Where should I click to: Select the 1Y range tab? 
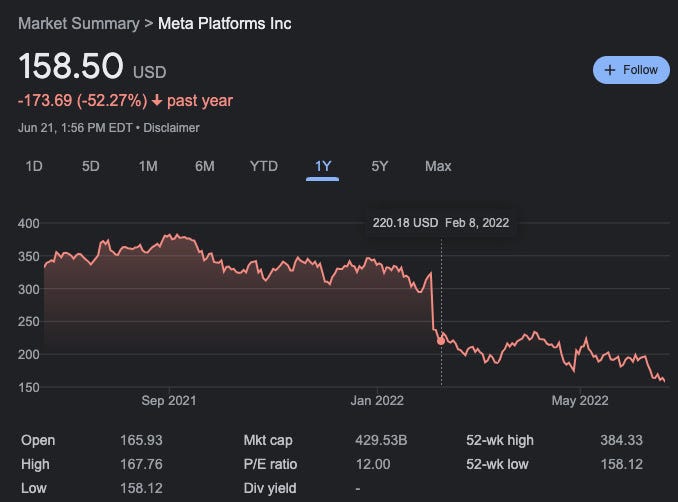pyautogui.click(x=323, y=166)
